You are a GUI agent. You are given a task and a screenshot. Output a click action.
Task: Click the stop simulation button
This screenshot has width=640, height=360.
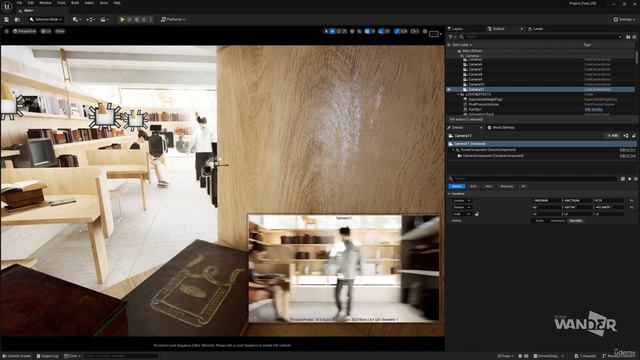[137, 20]
